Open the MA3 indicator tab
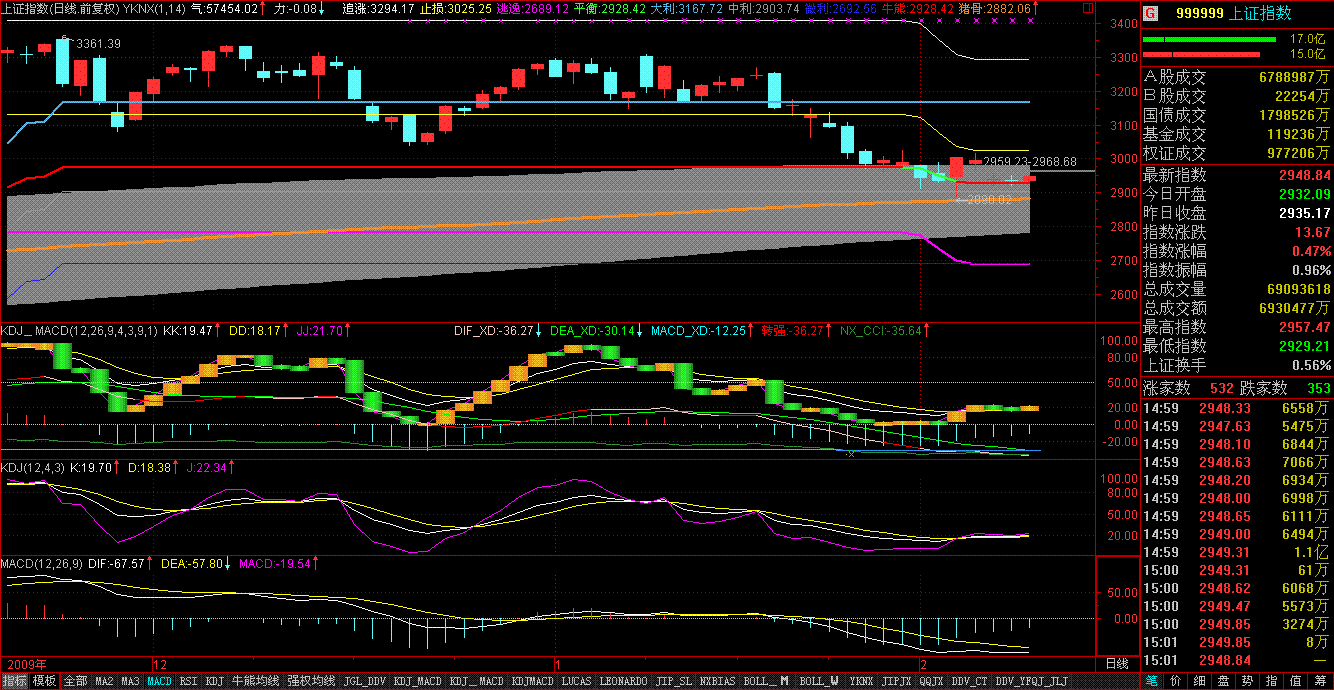The image size is (1334, 690). coord(131,681)
